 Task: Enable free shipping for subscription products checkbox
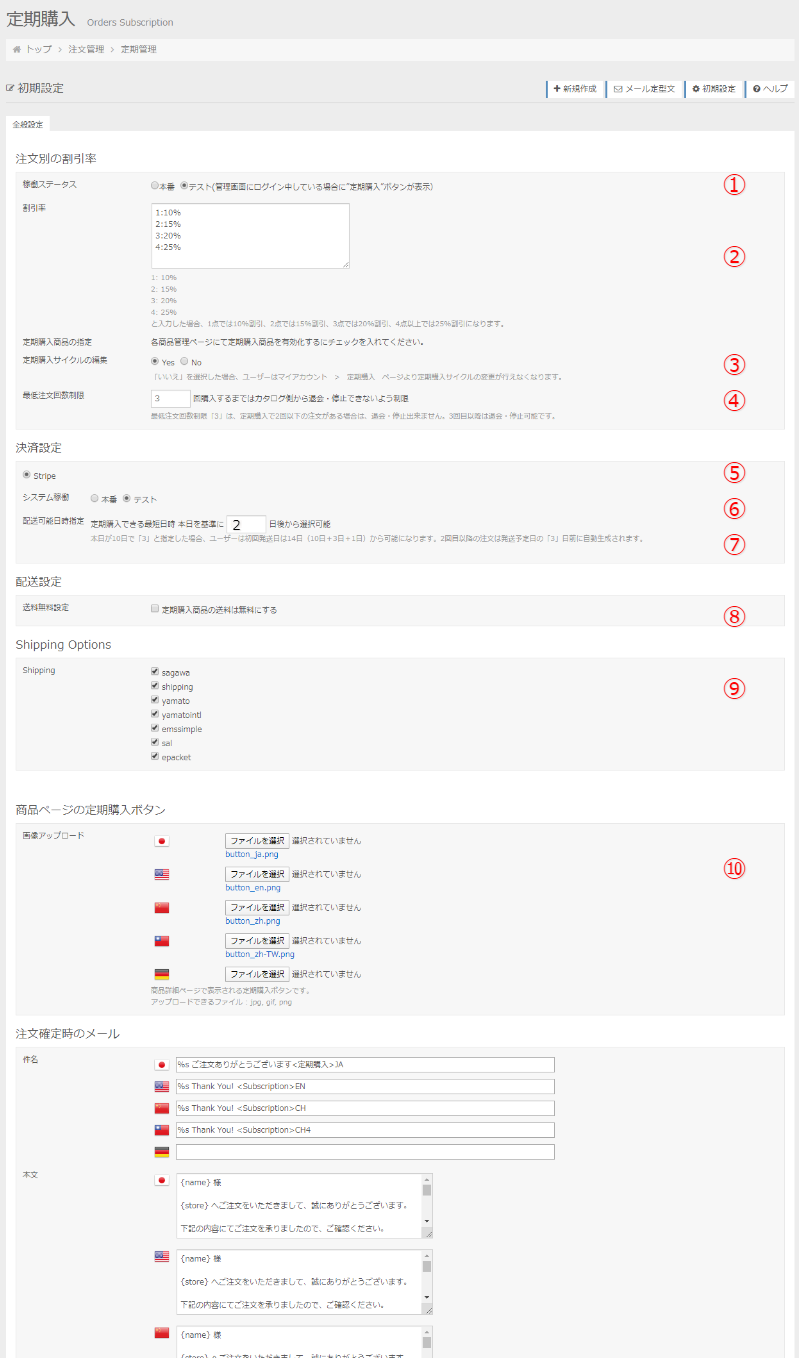[x=154, y=609]
